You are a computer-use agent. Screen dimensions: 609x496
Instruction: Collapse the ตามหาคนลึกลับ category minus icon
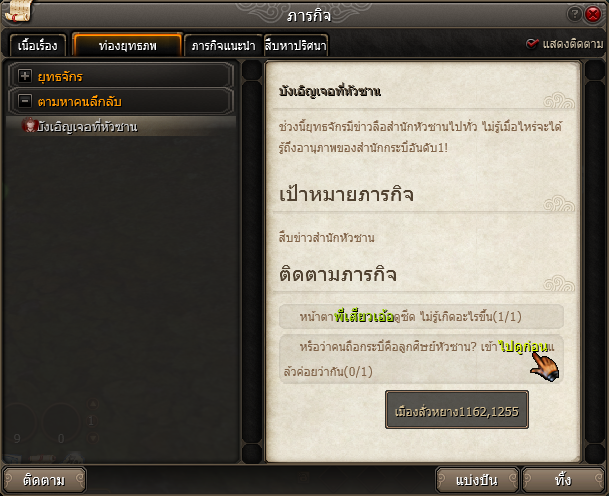pos(25,101)
